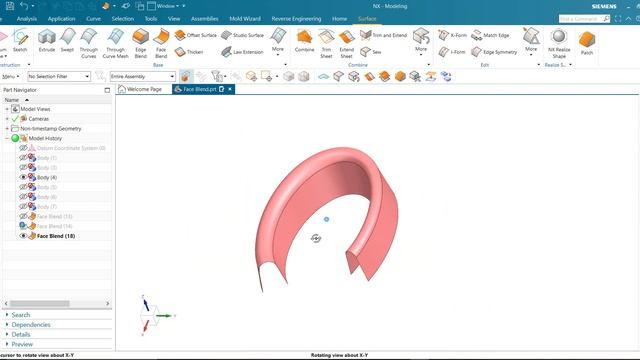Viewport: 640px width, 360px height.
Task: Toggle visibility of Face Blend (18)
Action: [x=23, y=236]
